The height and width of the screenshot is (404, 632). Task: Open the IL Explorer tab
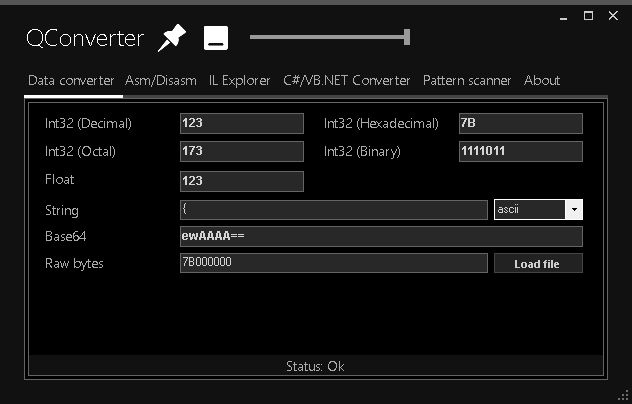(239, 81)
